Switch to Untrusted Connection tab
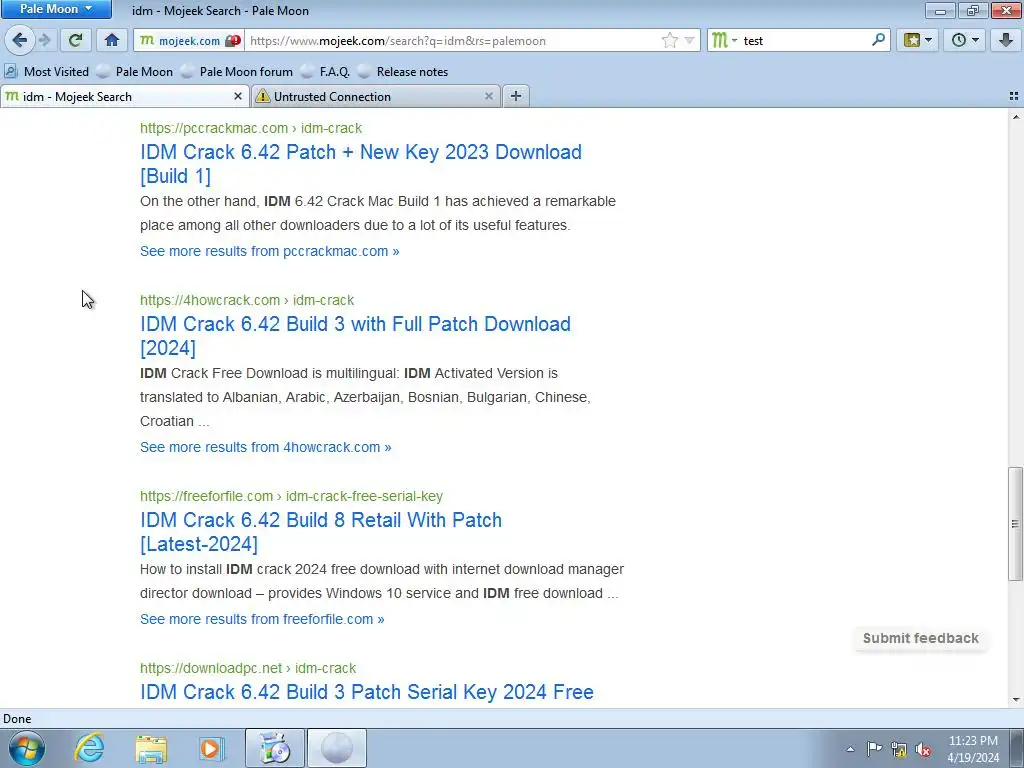 click(x=376, y=97)
